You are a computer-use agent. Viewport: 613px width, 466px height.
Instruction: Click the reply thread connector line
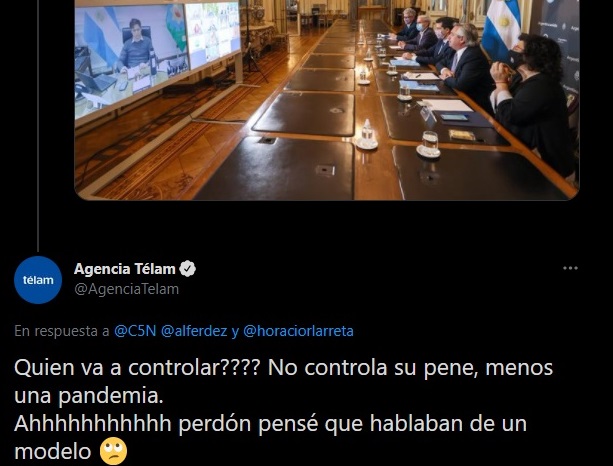(x=38, y=125)
